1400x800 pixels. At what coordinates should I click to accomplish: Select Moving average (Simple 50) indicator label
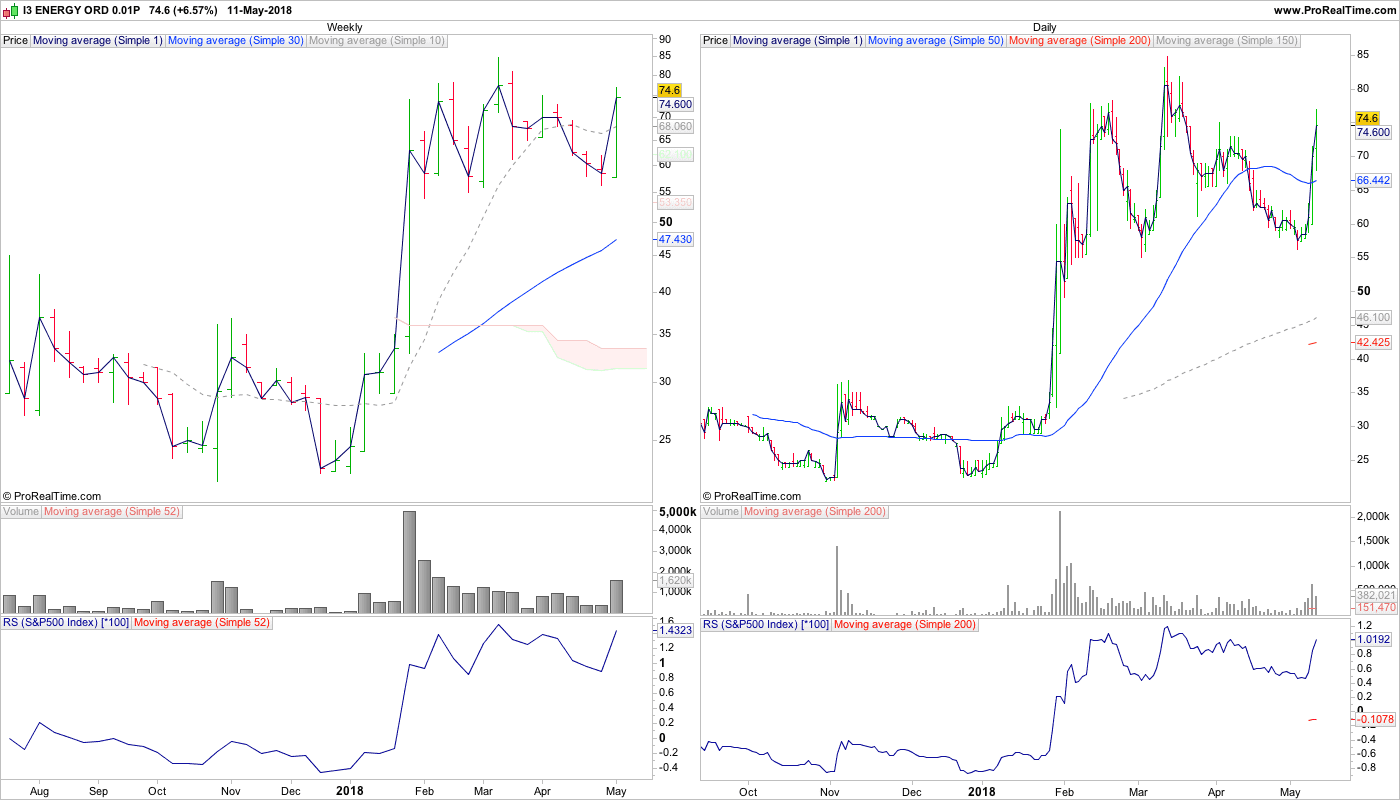pyautogui.click(x=935, y=41)
